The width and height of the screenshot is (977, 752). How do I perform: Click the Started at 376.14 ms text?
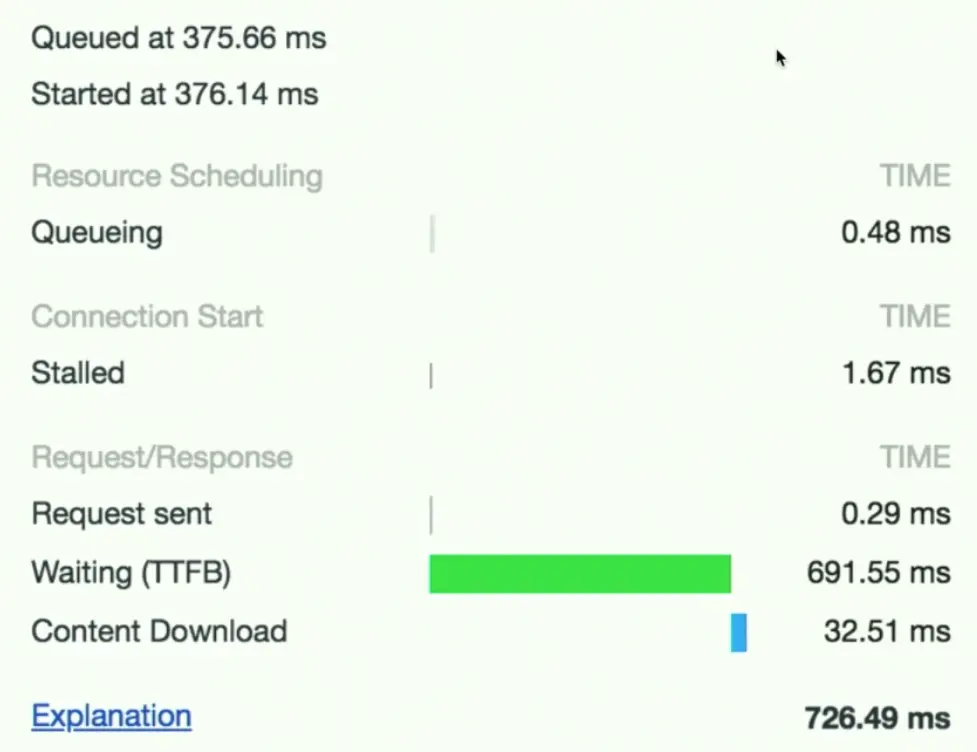[x=175, y=95]
